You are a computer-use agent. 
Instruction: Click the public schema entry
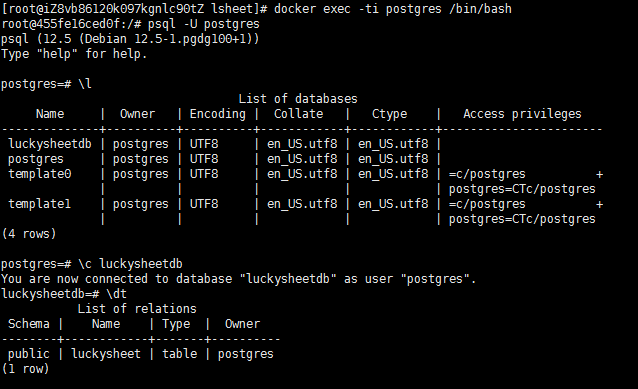tap(28, 354)
